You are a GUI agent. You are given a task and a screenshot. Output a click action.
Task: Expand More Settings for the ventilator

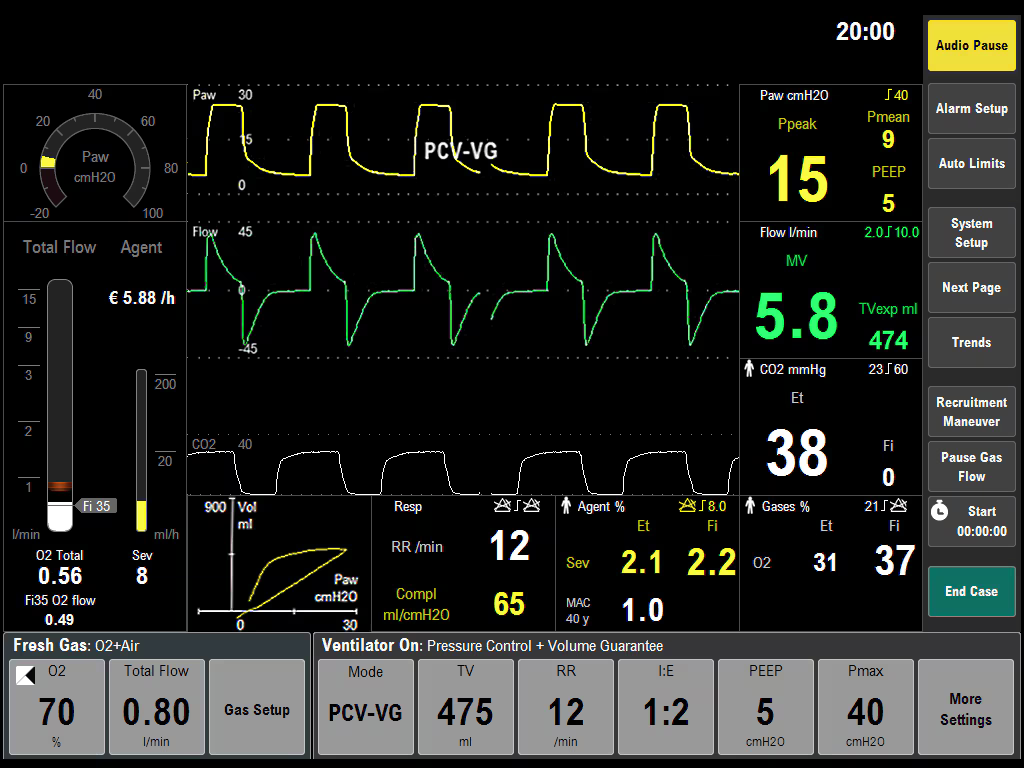965,707
